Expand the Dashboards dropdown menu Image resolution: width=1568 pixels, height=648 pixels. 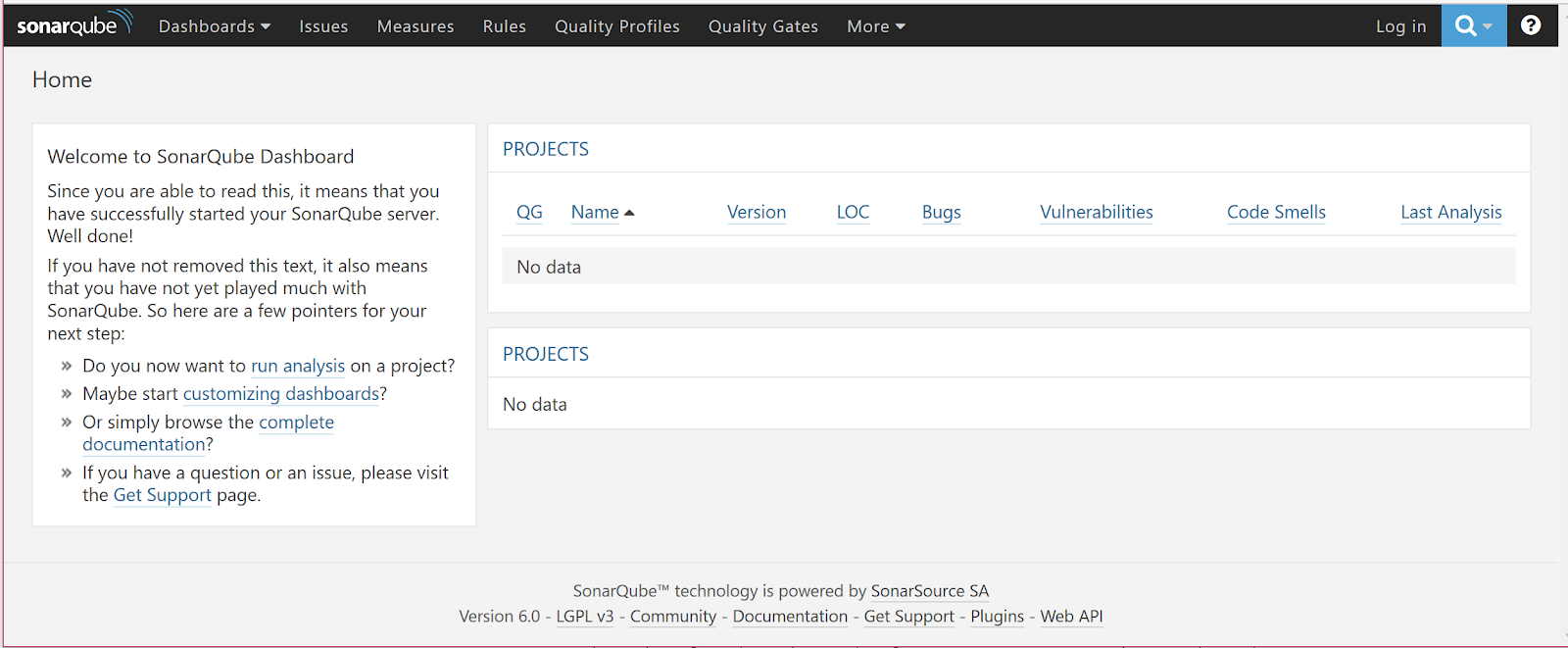(215, 26)
